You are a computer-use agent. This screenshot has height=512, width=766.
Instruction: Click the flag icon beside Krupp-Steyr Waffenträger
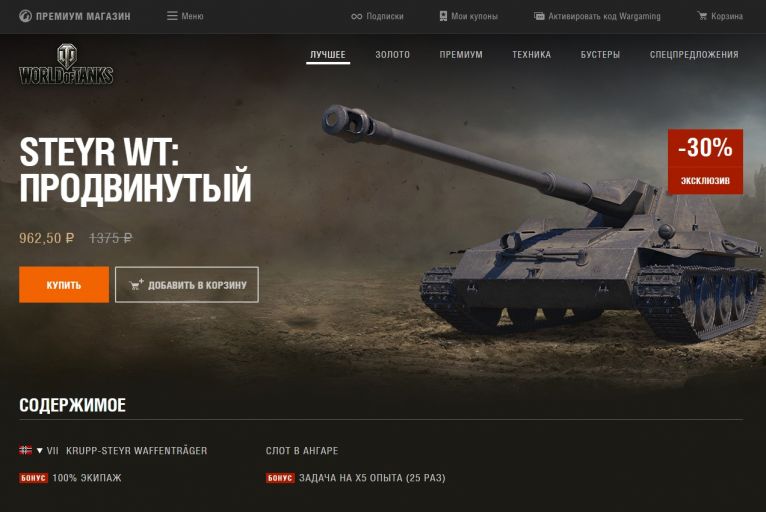tap(25, 450)
